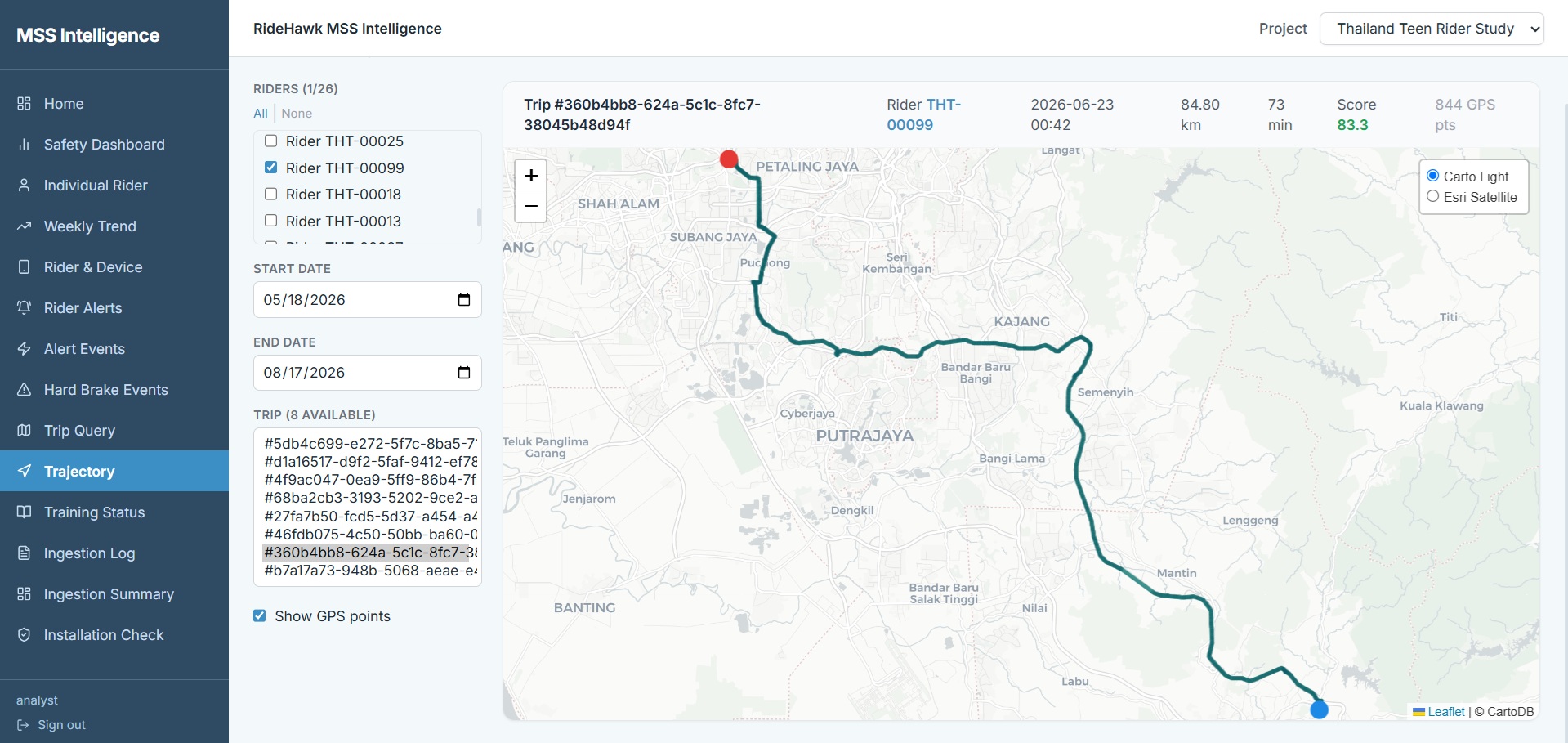Click the red trip start marker
The image size is (1568, 743).
729,159
